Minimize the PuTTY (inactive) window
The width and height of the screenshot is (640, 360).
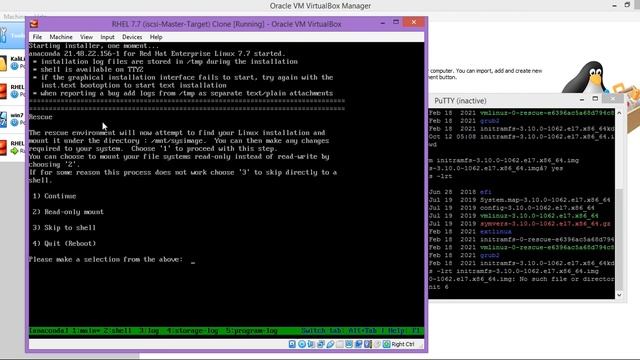[x=582, y=100]
